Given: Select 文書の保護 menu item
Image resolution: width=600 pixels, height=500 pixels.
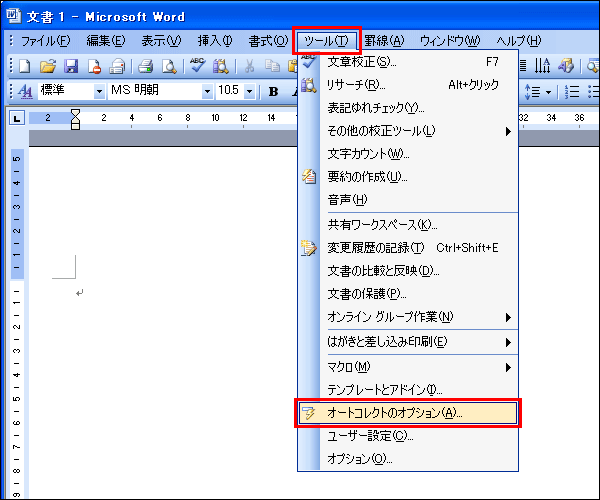Looking at the screenshot, I should tap(408, 294).
